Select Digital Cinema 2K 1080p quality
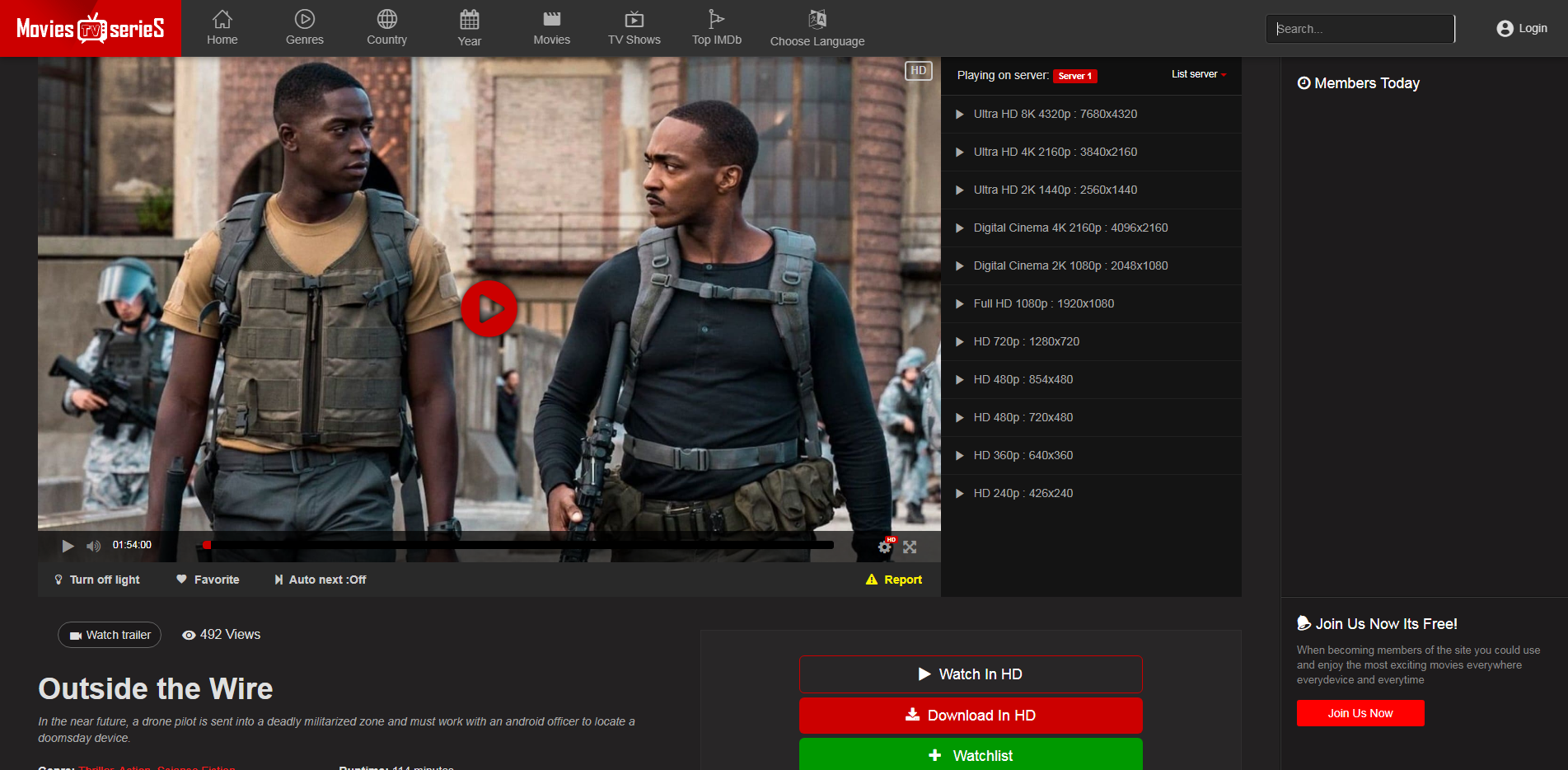Screen dimensions: 1568x770 click(1091, 265)
